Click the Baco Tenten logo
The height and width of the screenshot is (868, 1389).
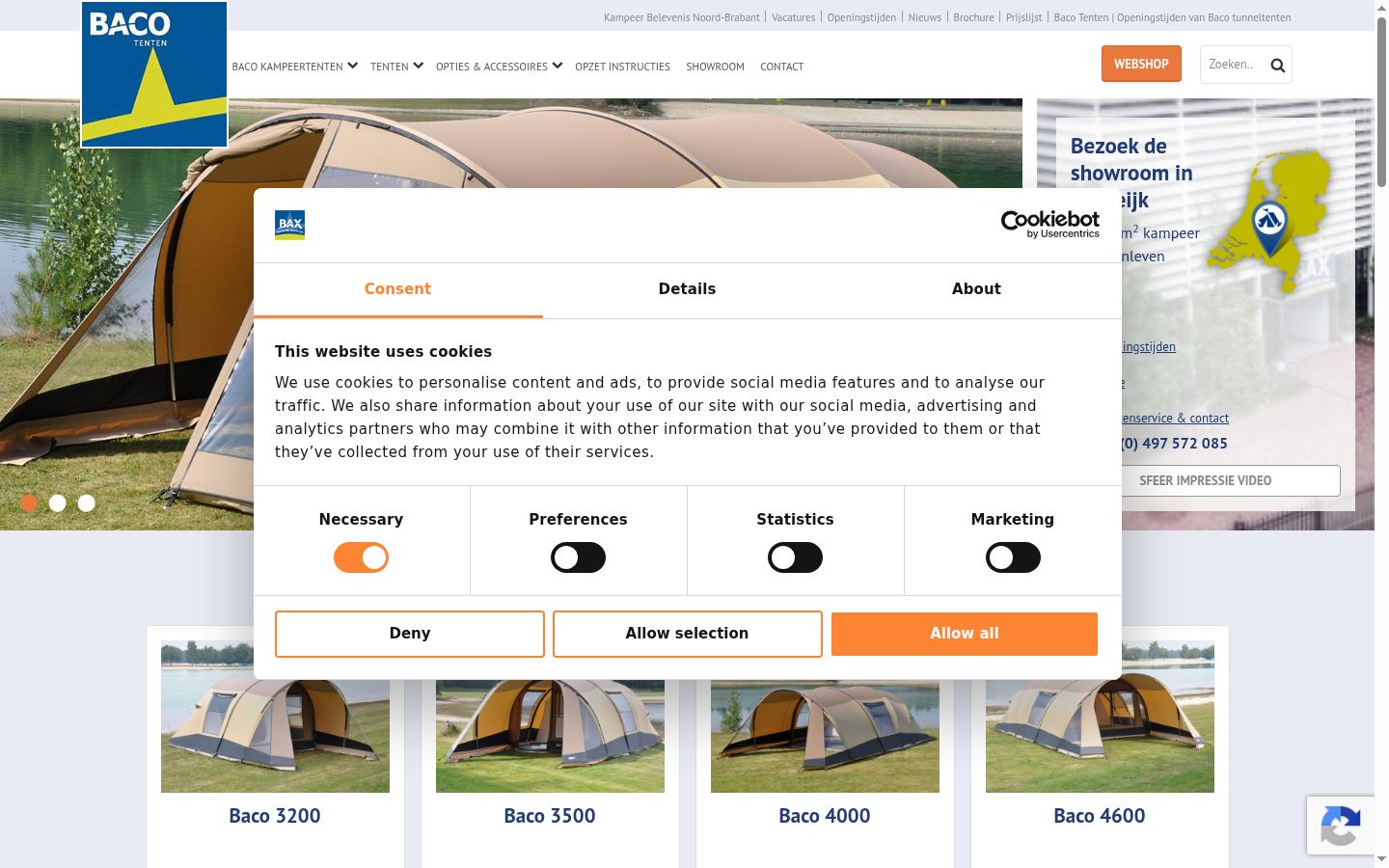(x=154, y=74)
